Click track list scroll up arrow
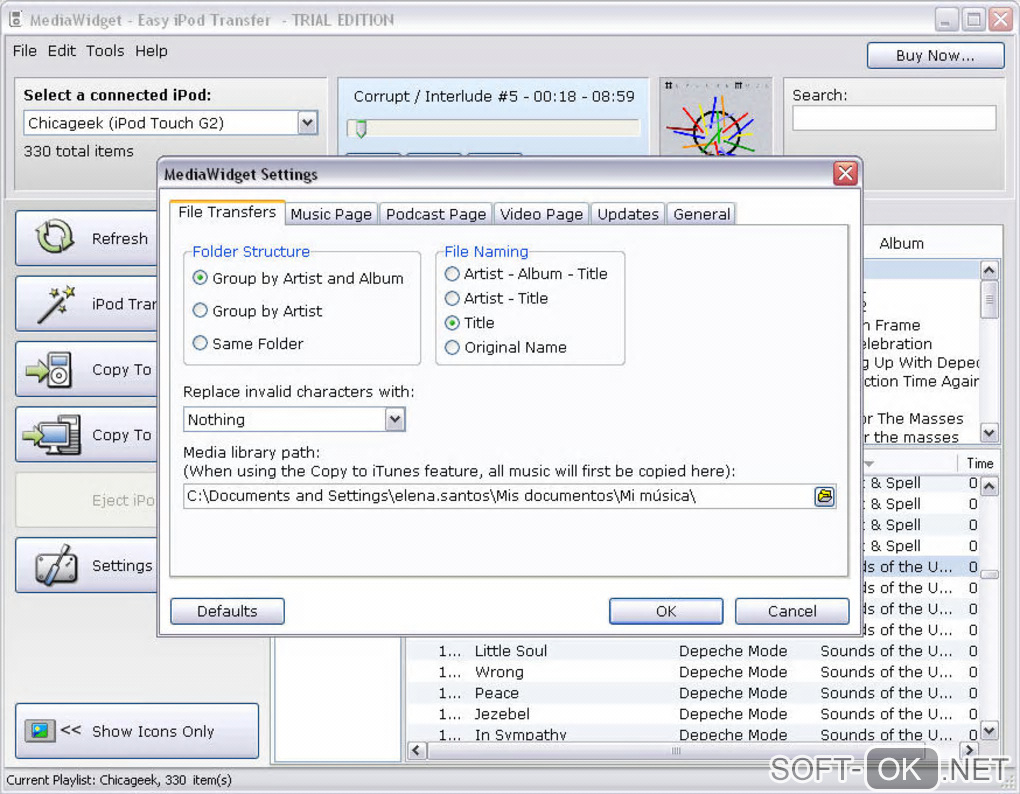The height and width of the screenshot is (794, 1020). 989,486
